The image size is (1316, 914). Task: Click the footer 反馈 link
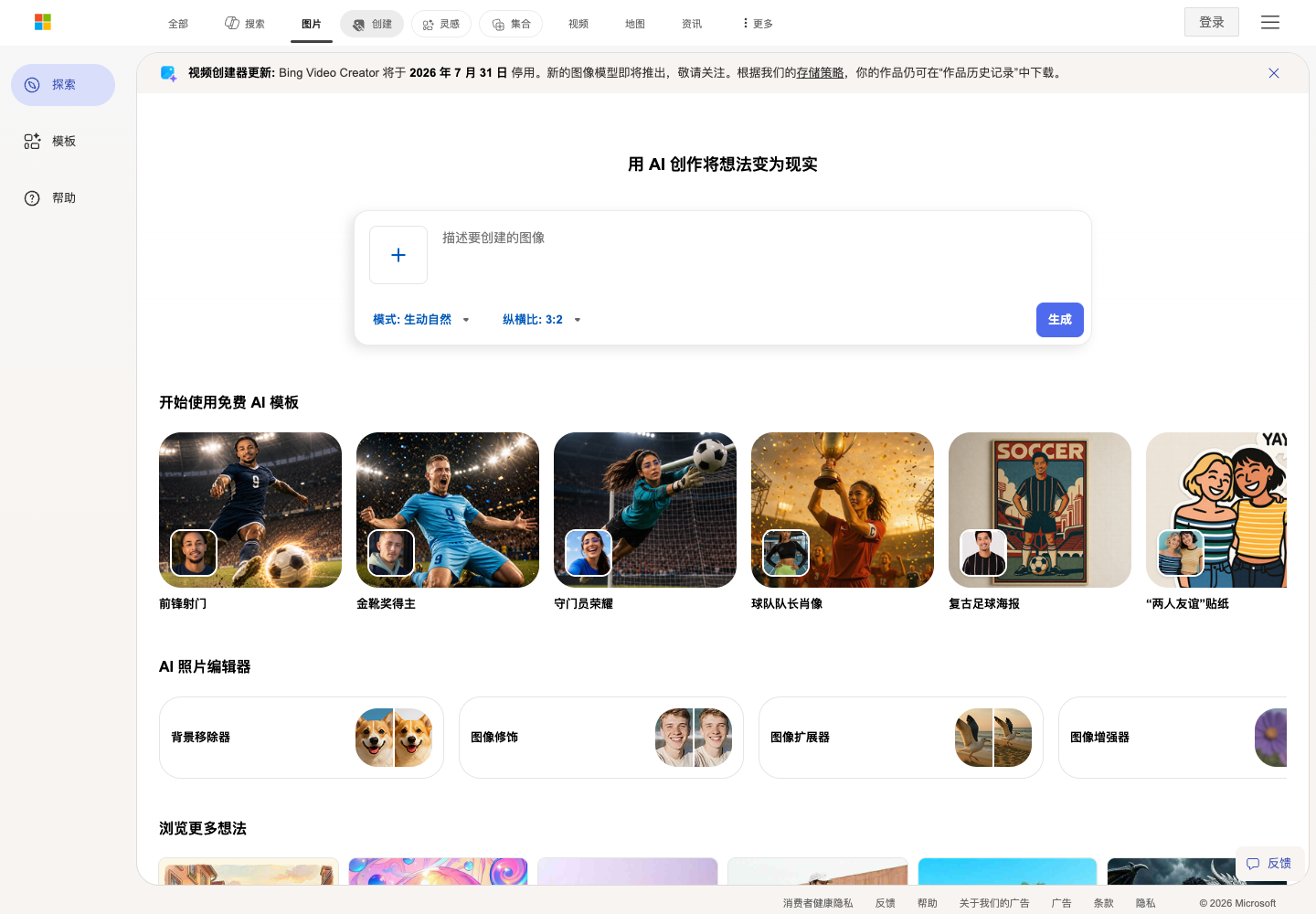click(886, 903)
